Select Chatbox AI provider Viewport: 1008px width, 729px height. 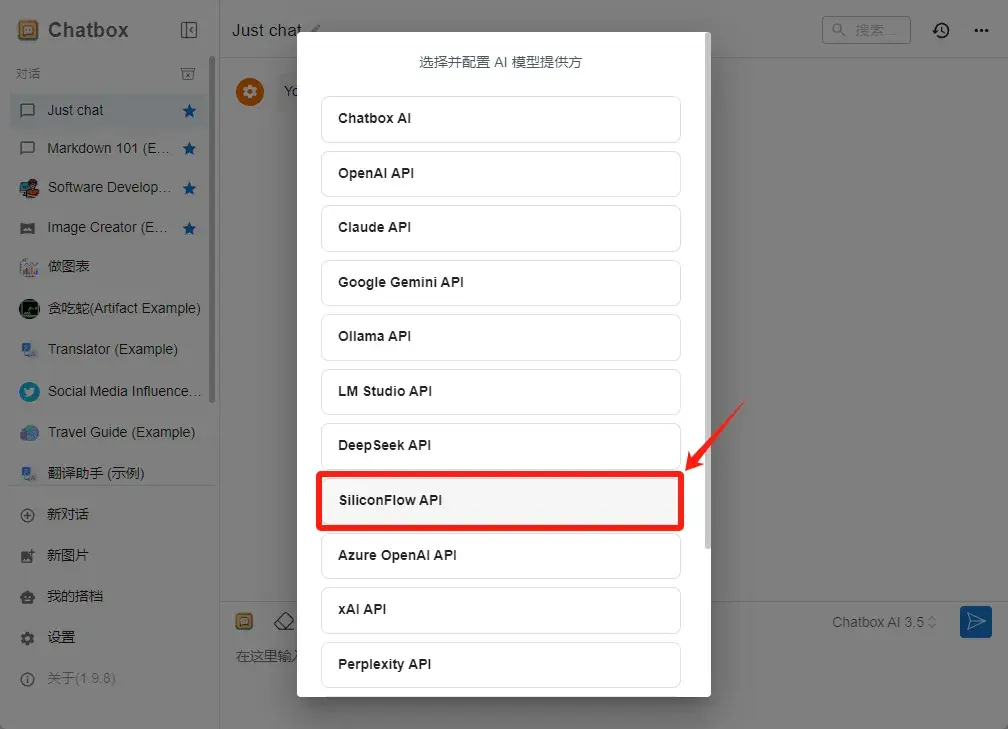click(501, 119)
